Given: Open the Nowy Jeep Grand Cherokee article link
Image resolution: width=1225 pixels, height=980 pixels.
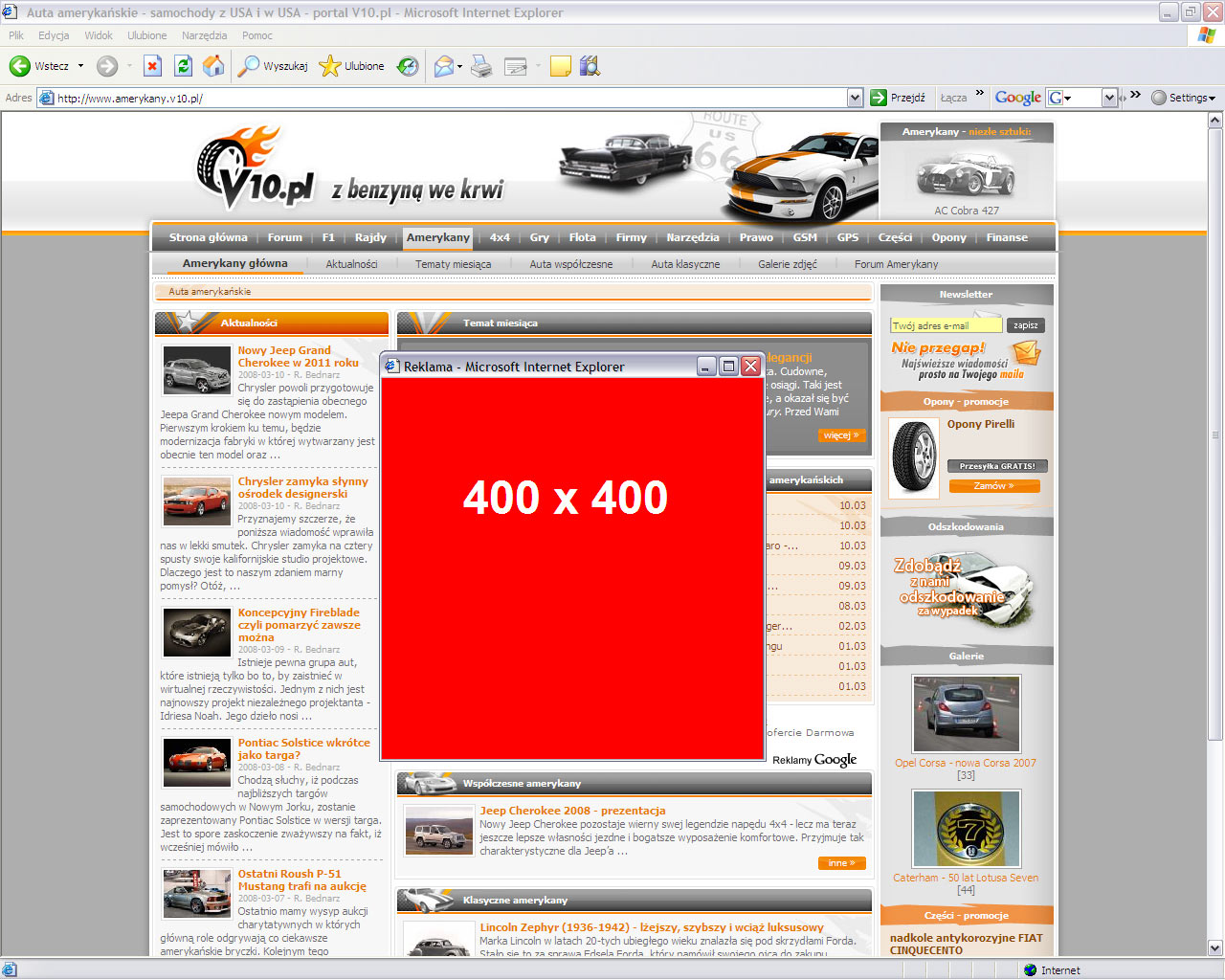Looking at the screenshot, I should pyautogui.click(x=298, y=356).
